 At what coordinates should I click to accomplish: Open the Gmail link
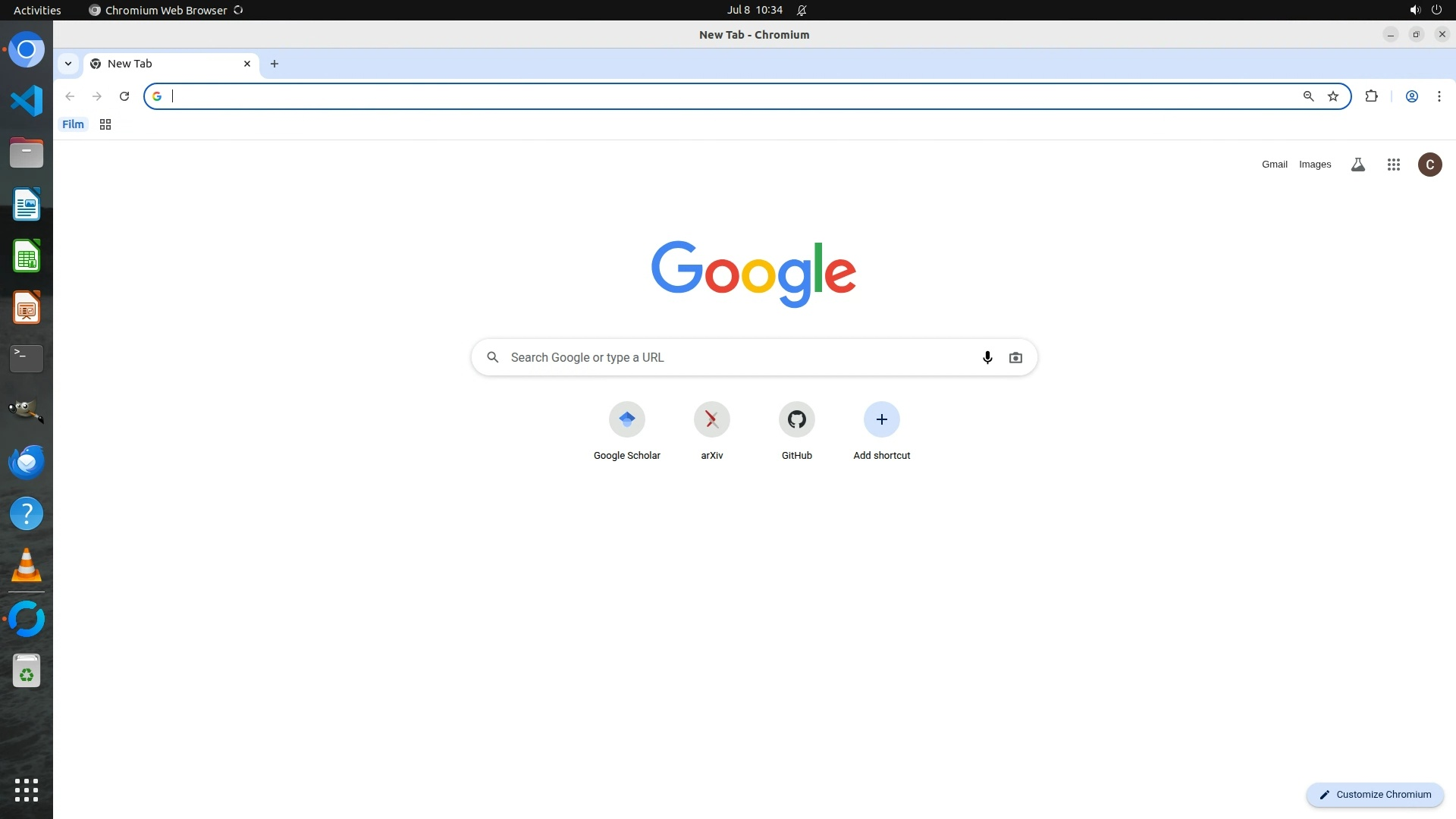tap(1274, 165)
